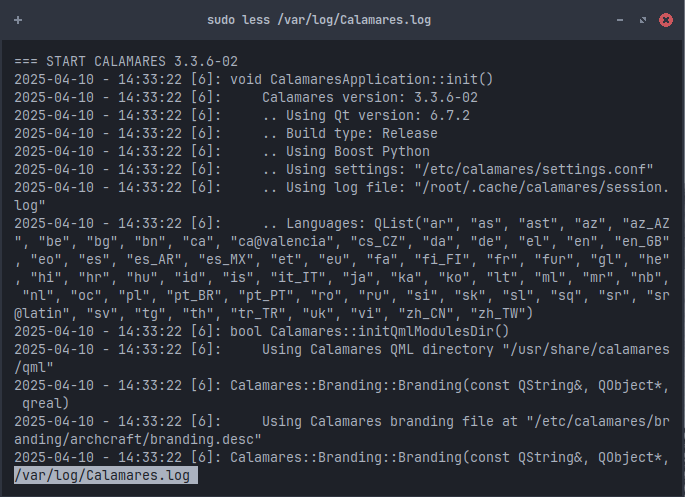The height and width of the screenshot is (497, 685).
Task: Click the "zh_TW" language entry
Action: pyautogui.click(x=498, y=313)
